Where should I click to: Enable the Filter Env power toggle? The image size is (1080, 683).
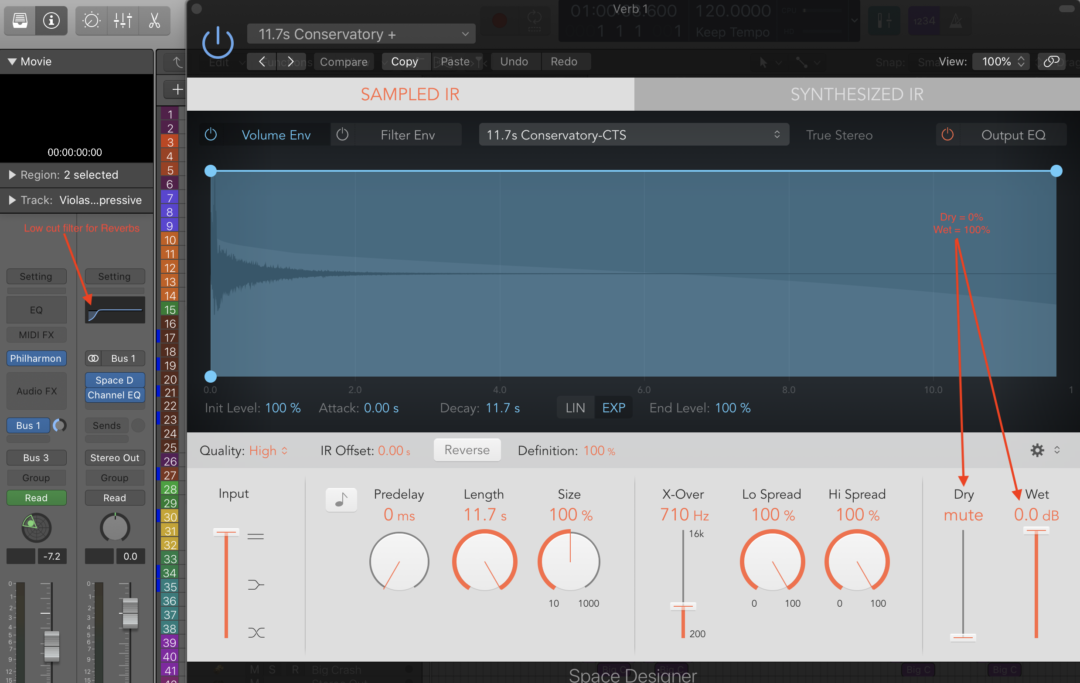(x=341, y=134)
